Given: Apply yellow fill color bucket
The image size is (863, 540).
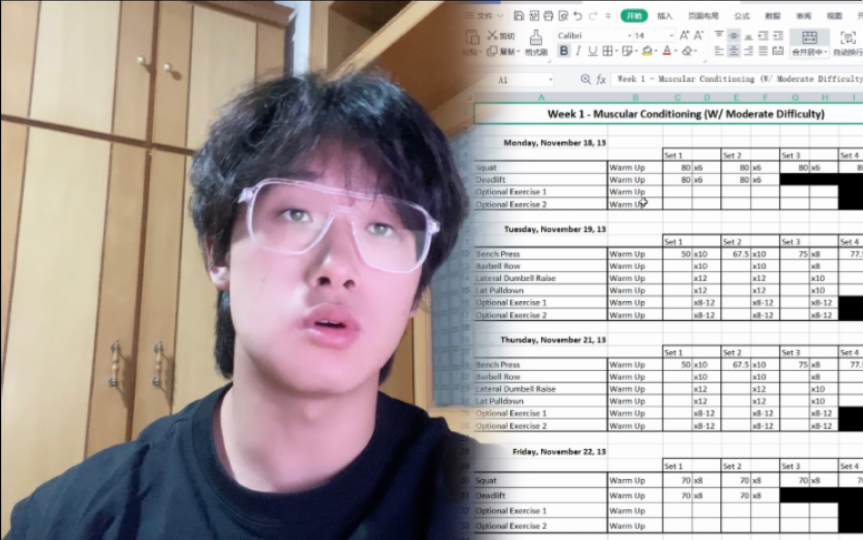Looking at the screenshot, I should [x=647, y=51].
